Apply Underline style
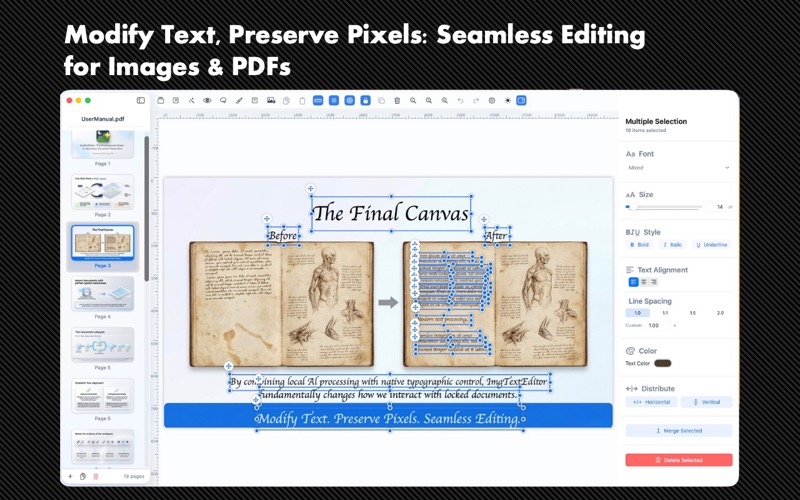The image size is (800, 500). coord(712,245)
